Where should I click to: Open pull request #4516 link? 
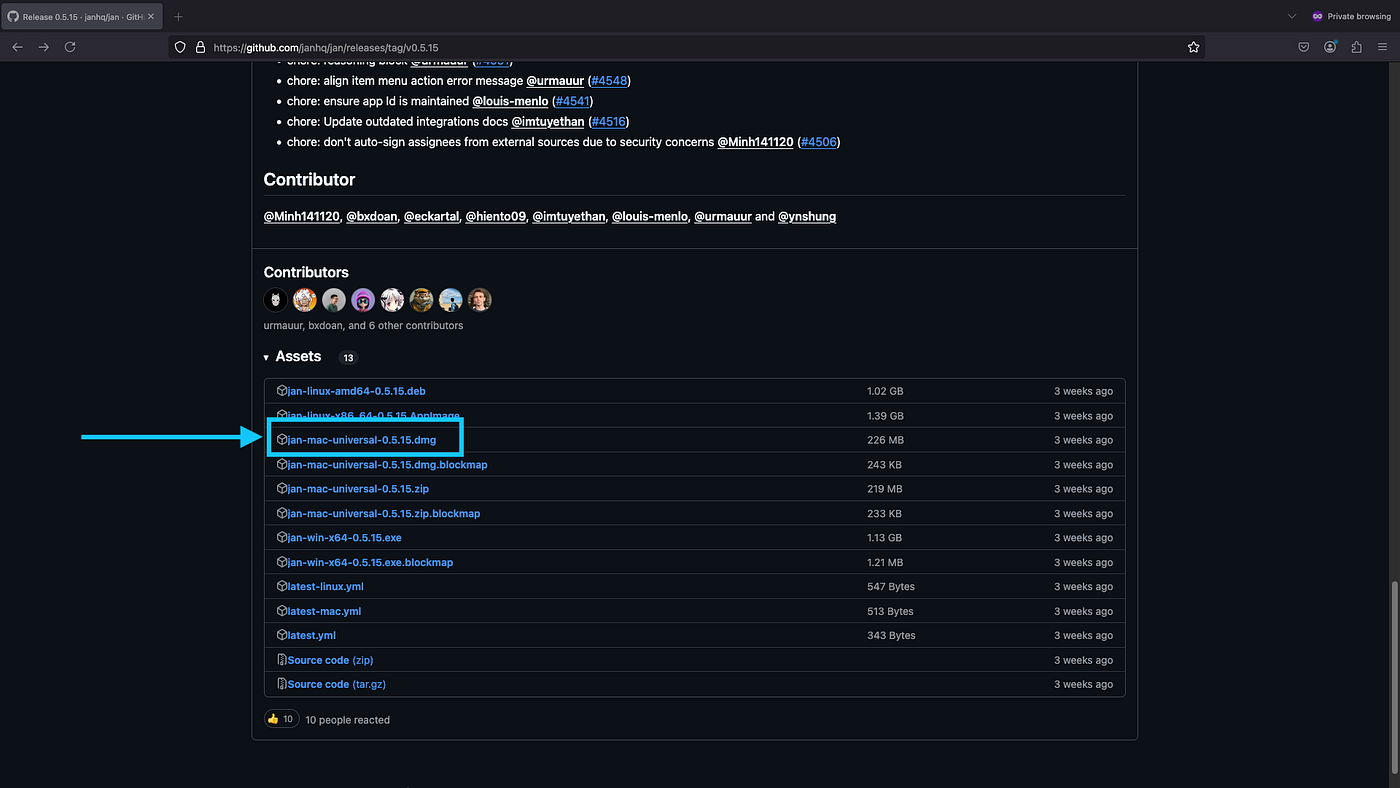(608, 122)
